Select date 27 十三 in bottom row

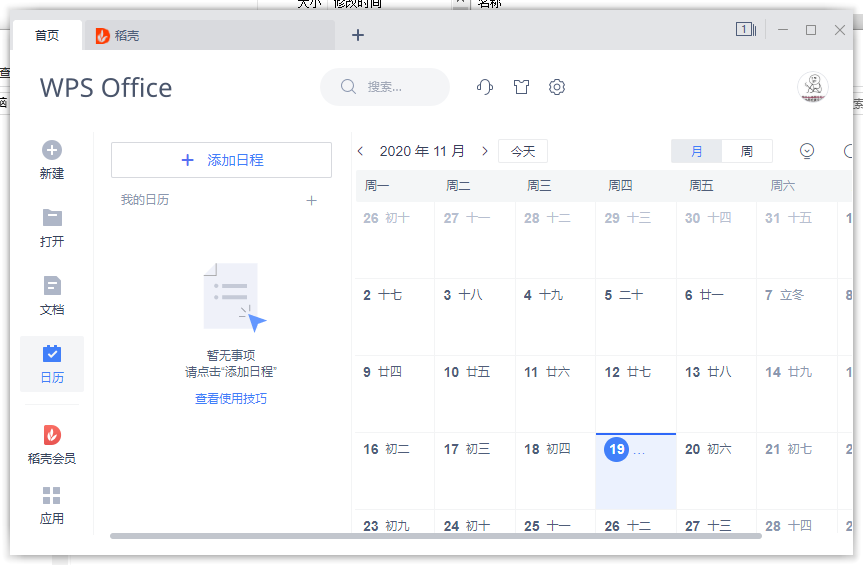(716, 522)
